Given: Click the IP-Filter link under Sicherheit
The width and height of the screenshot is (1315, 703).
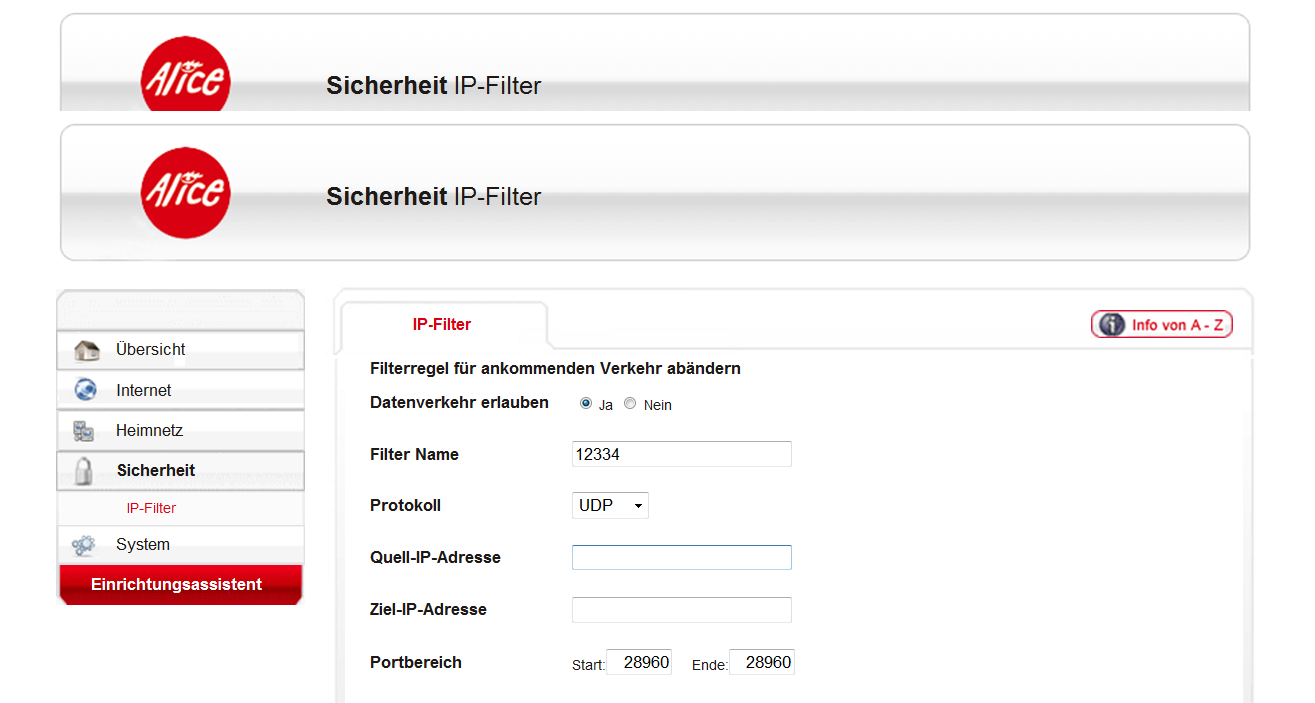Looking at the screenshot, I should pyautogui.click(x=151, y=508).
